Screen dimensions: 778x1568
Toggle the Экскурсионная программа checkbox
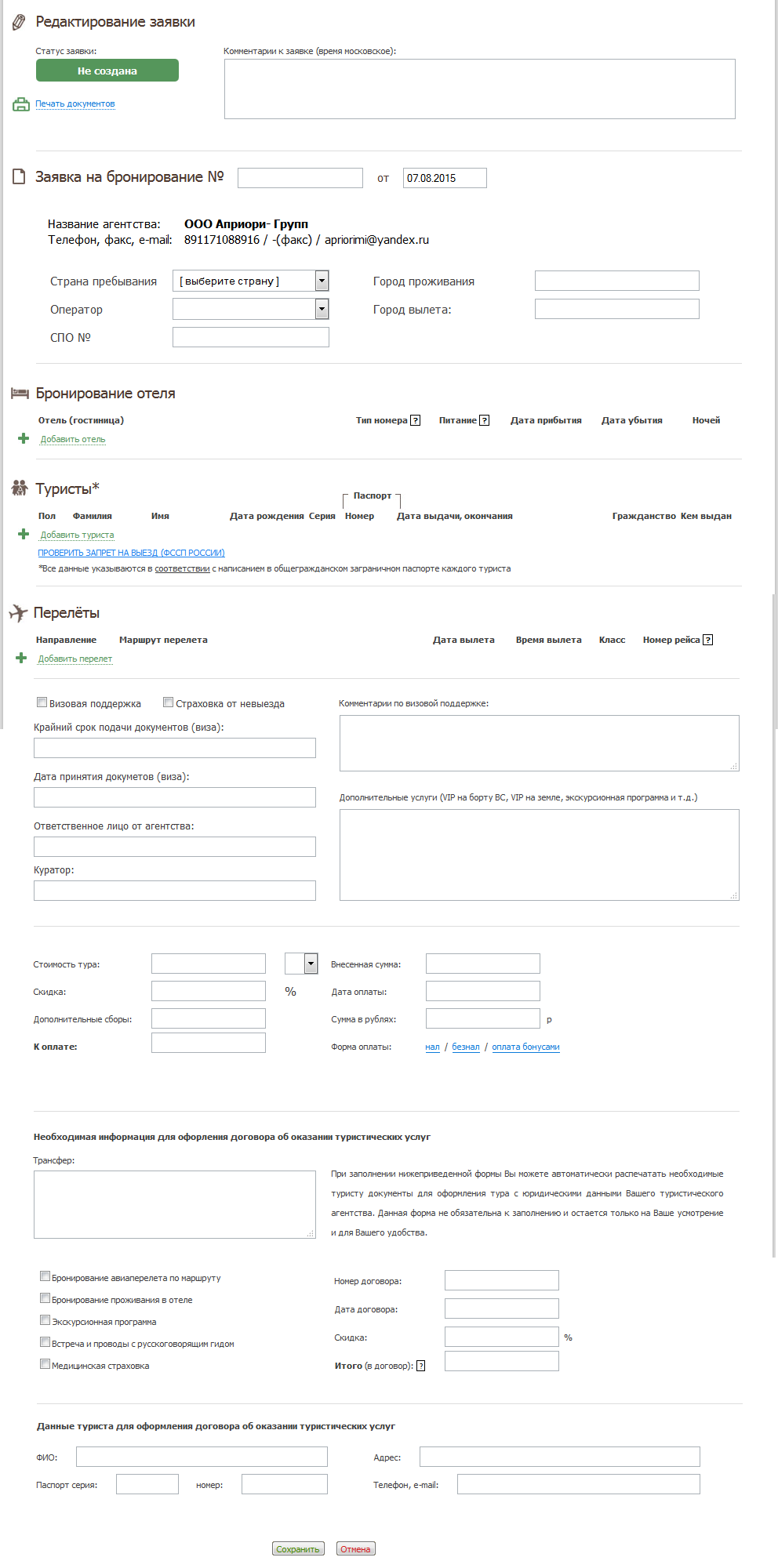pyautogui.click(x=45, y=1320)
